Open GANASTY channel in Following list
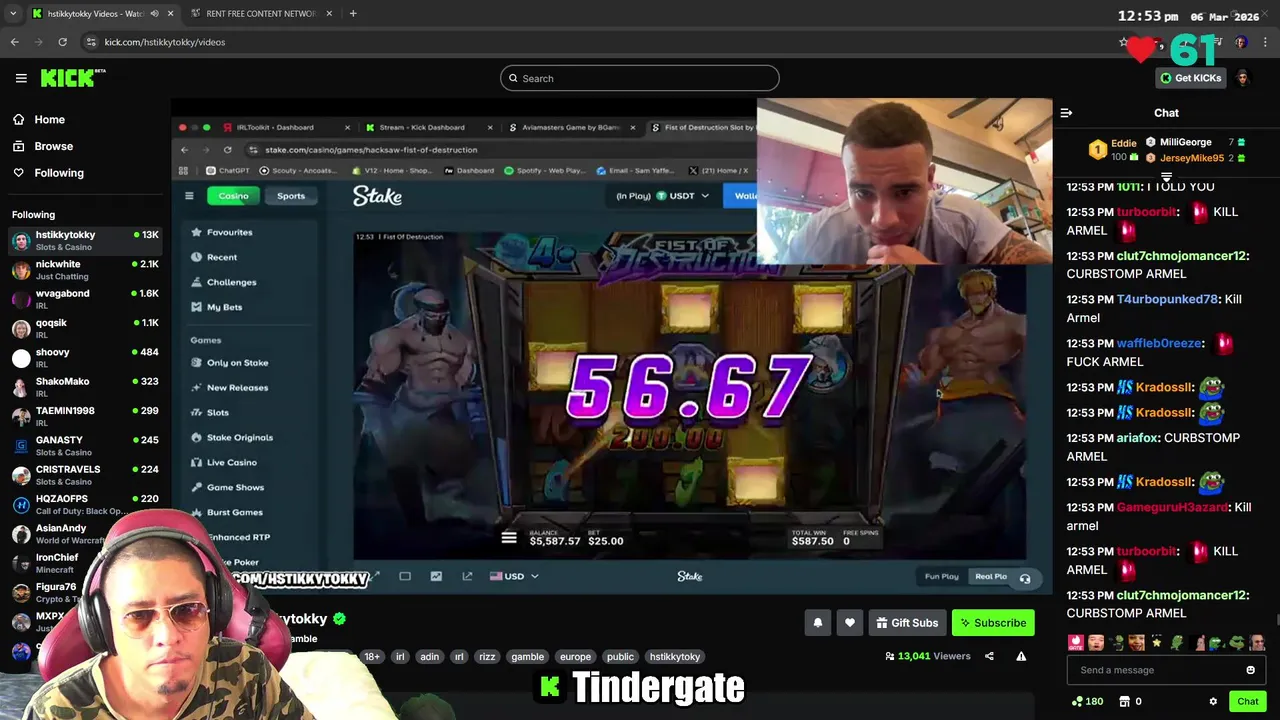1280x720 pixels. click(86, 446)
